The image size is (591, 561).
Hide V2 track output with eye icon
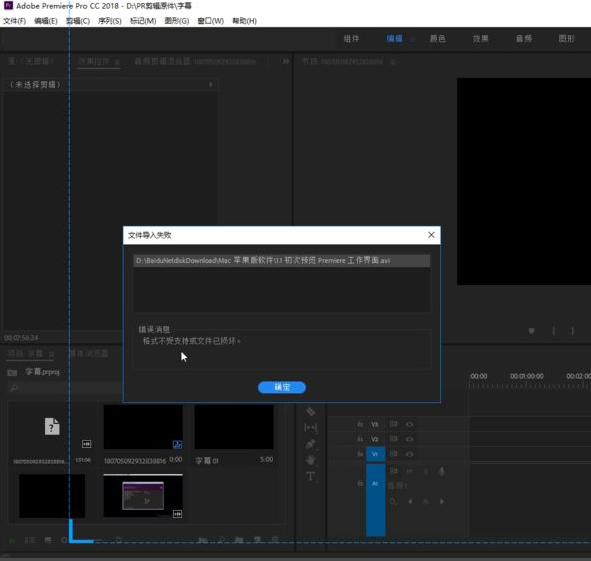point(409,439)
